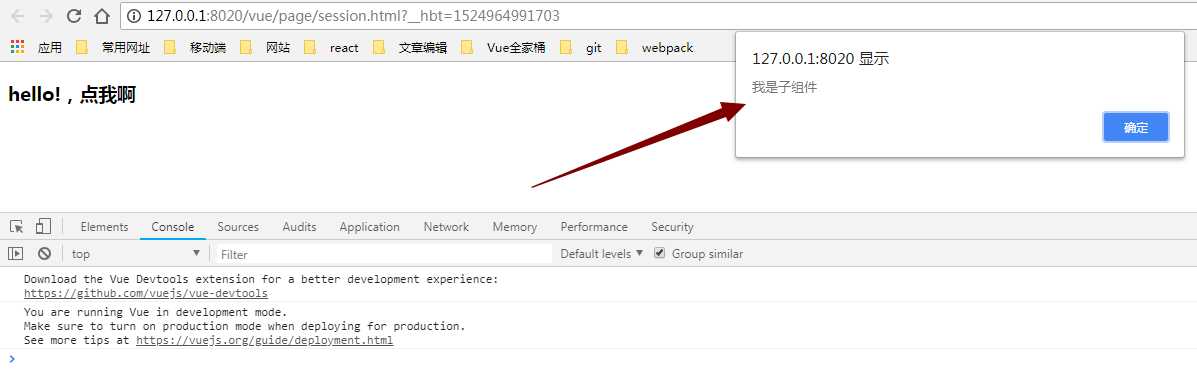
Task: Go to browser home page icon
Action: pyautogui.click(x=102, y=15)
